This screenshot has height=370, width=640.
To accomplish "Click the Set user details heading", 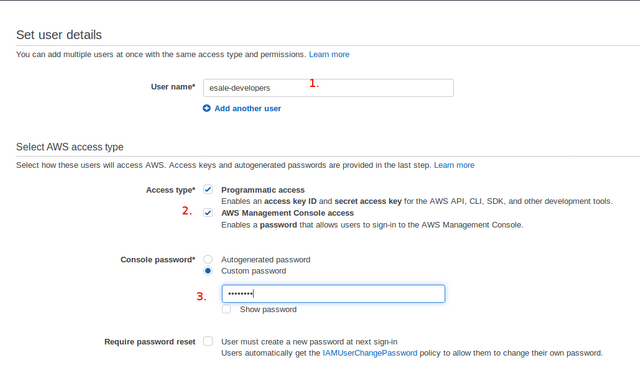I will coord(59,35).
